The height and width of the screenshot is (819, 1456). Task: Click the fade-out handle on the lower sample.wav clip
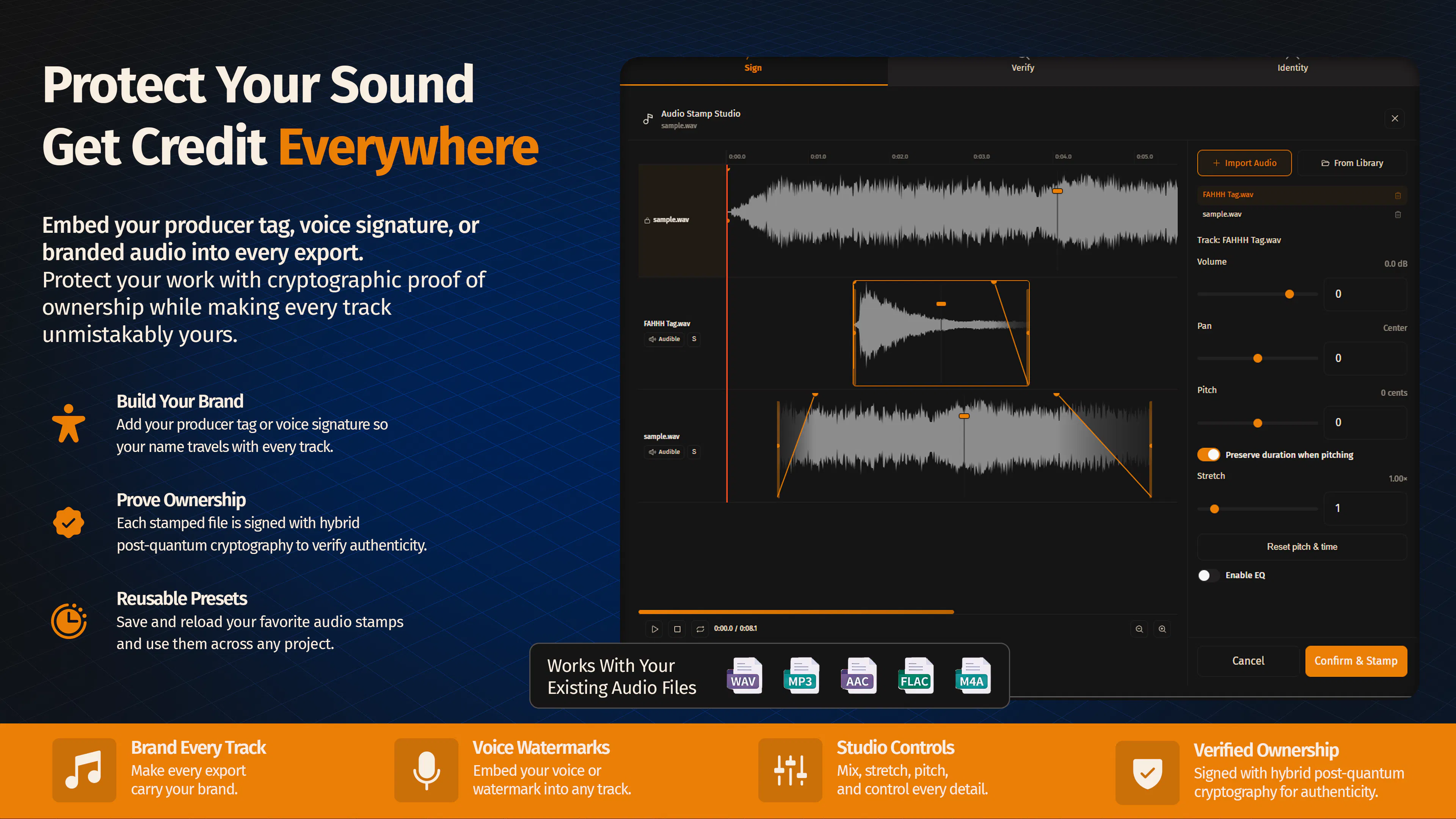(x=1056, y=394)
